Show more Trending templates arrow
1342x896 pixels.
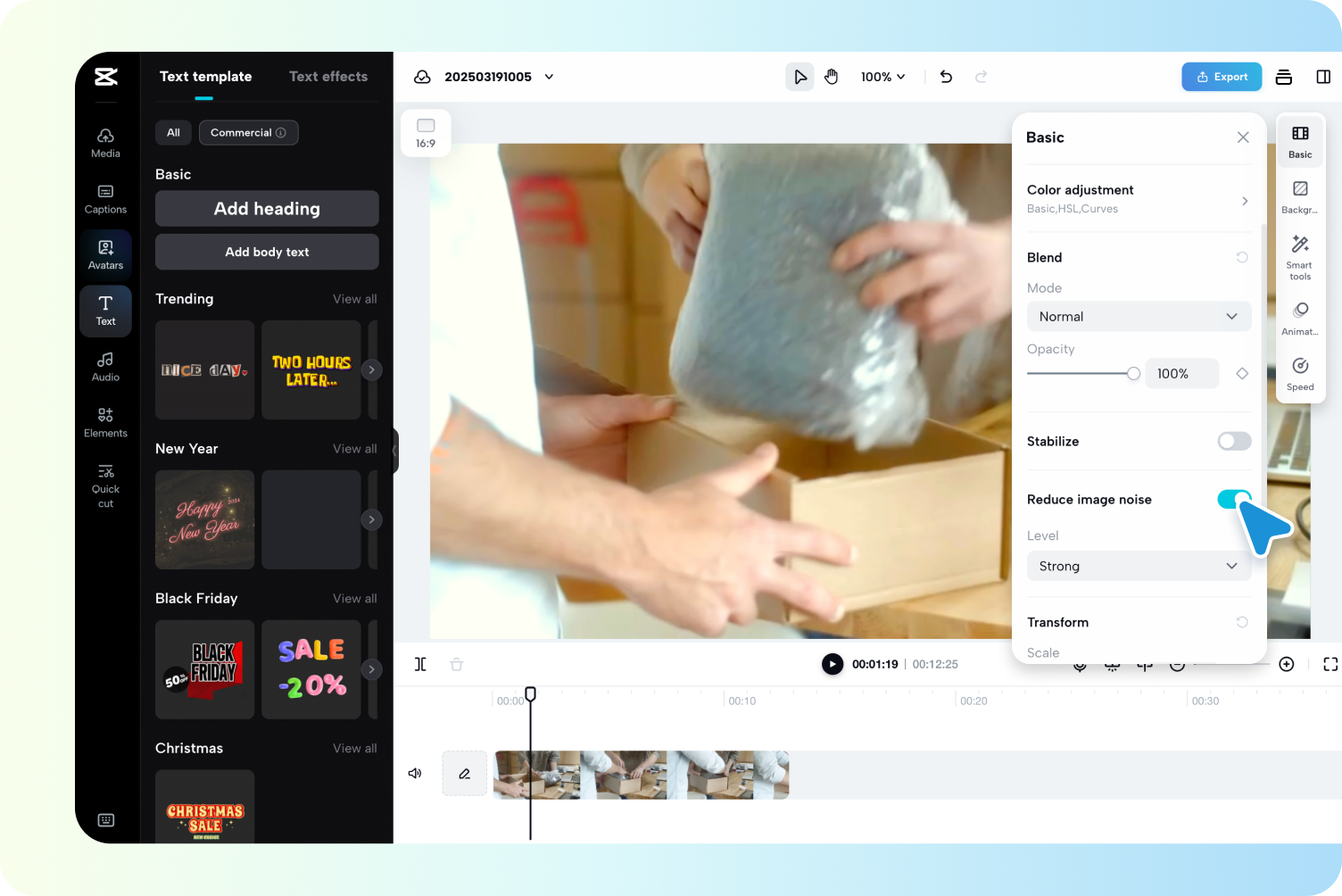pos(372,369)
